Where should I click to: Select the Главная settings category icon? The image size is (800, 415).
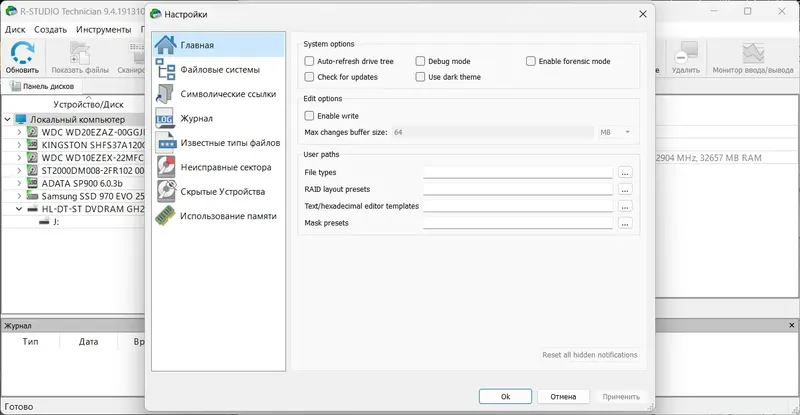(x=167, y=45)
